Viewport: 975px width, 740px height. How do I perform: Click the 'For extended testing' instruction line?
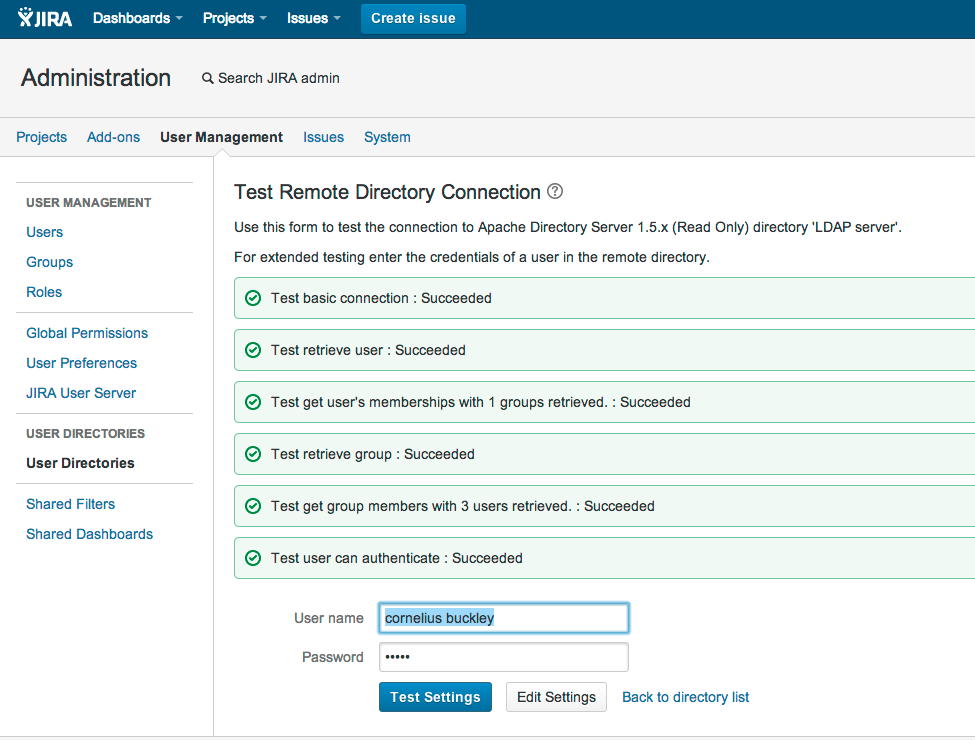click(x=472, y=257)
